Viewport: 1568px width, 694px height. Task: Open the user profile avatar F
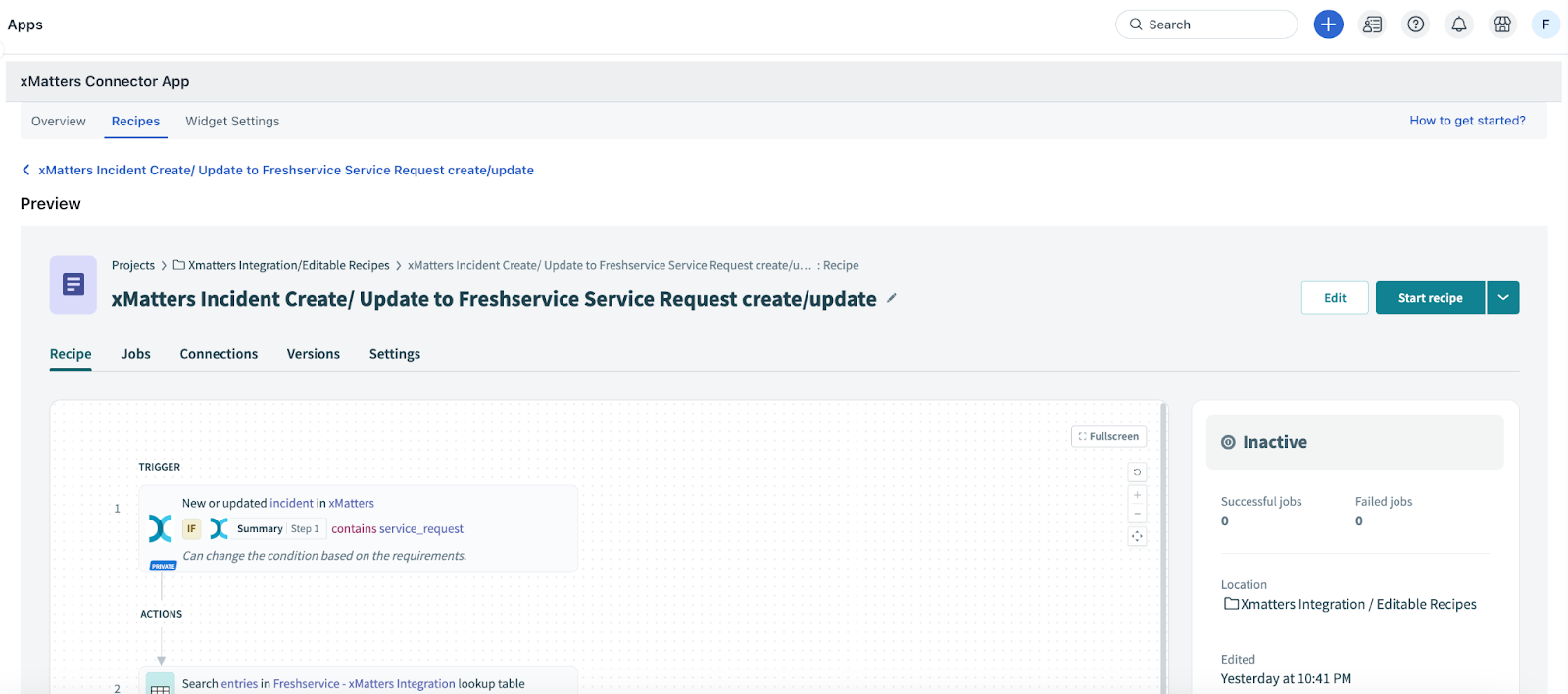[1545, 25]
